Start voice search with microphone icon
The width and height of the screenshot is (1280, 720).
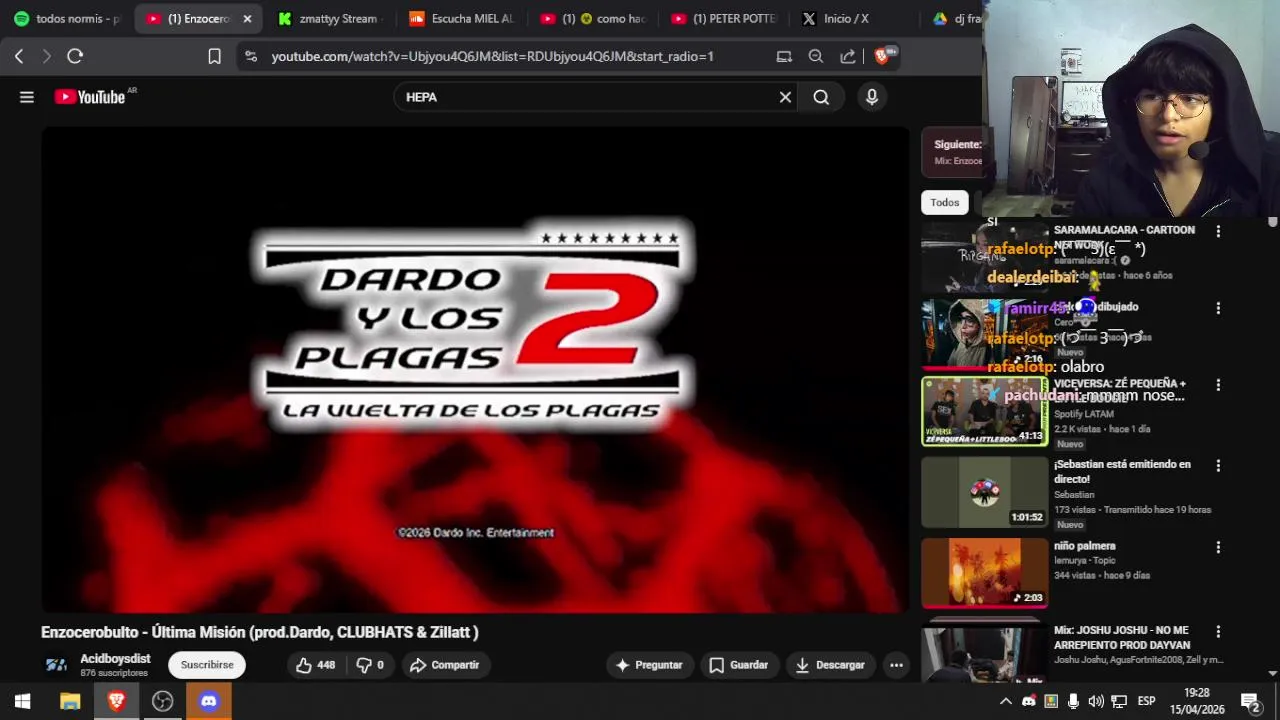(x=872, y=97)
